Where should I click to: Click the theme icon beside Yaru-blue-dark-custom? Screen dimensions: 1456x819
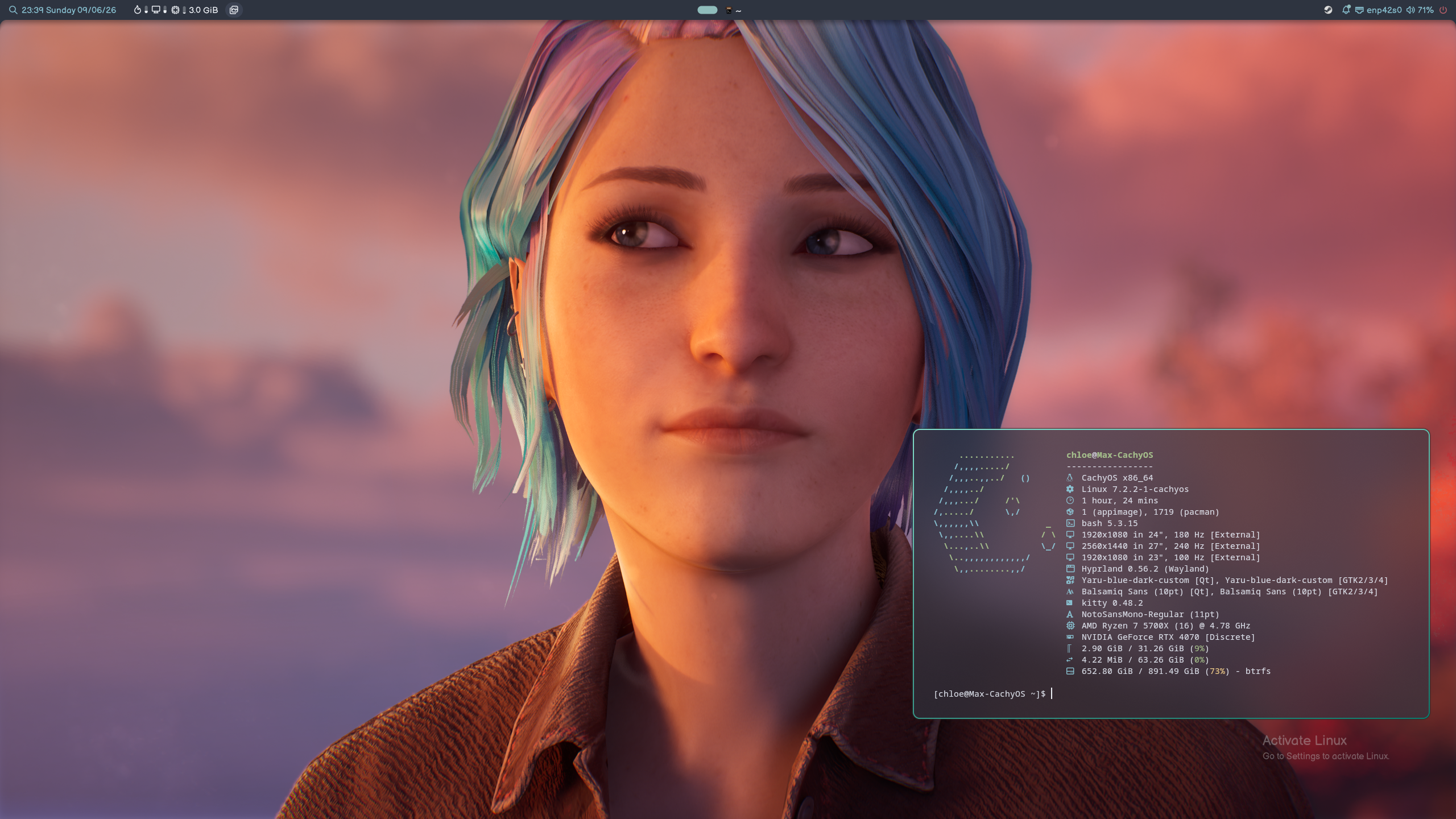tap(1069, 580)
